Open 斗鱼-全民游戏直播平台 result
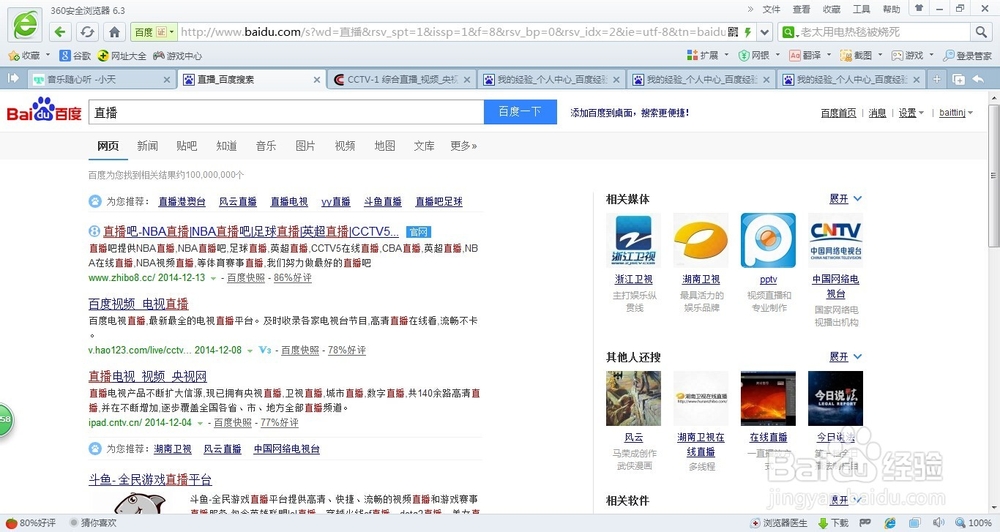1000x532 pixels. (x=150, y=480)
